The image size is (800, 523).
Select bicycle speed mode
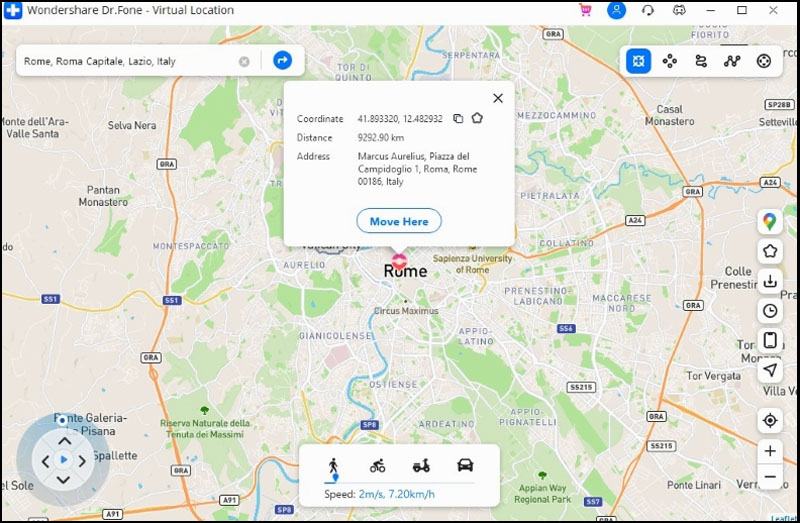tap(378, 465)
